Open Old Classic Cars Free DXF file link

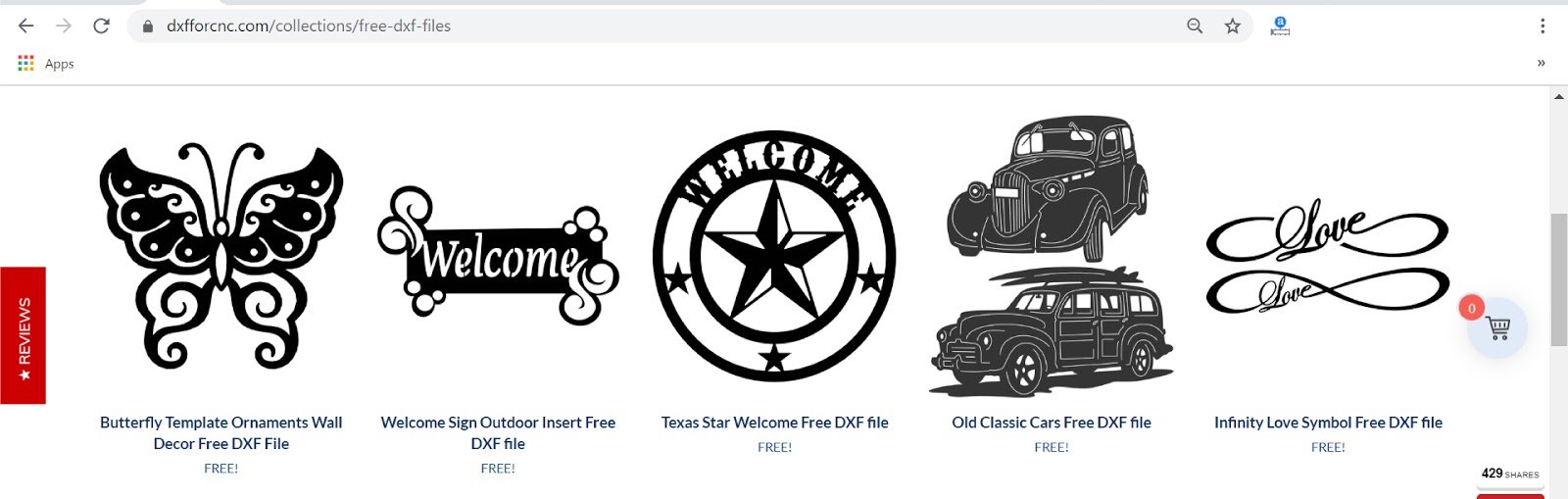click(1052, 423)
